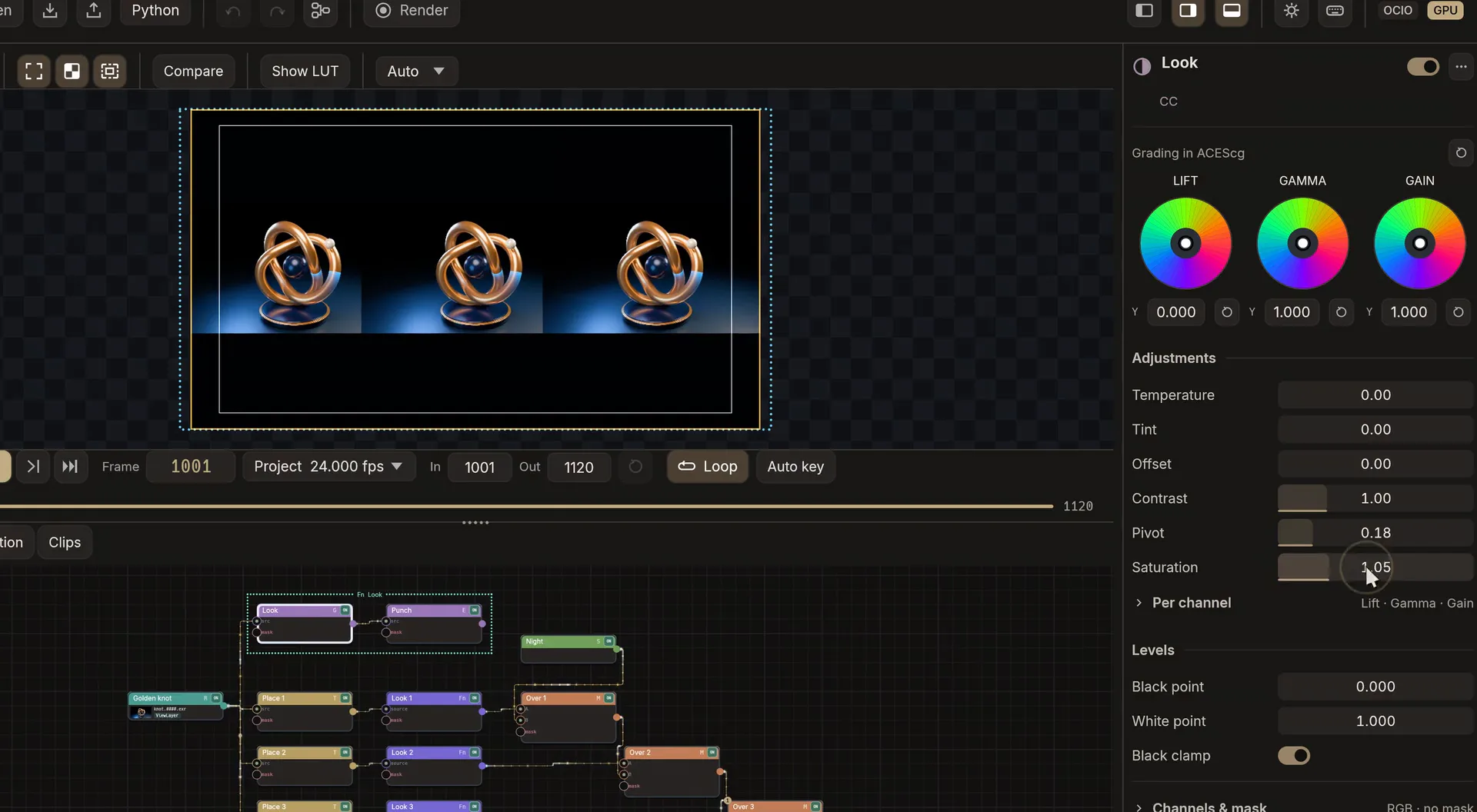Click the Python button
The width and height of the screenshot is (1477, 812).
coord(155,11)
